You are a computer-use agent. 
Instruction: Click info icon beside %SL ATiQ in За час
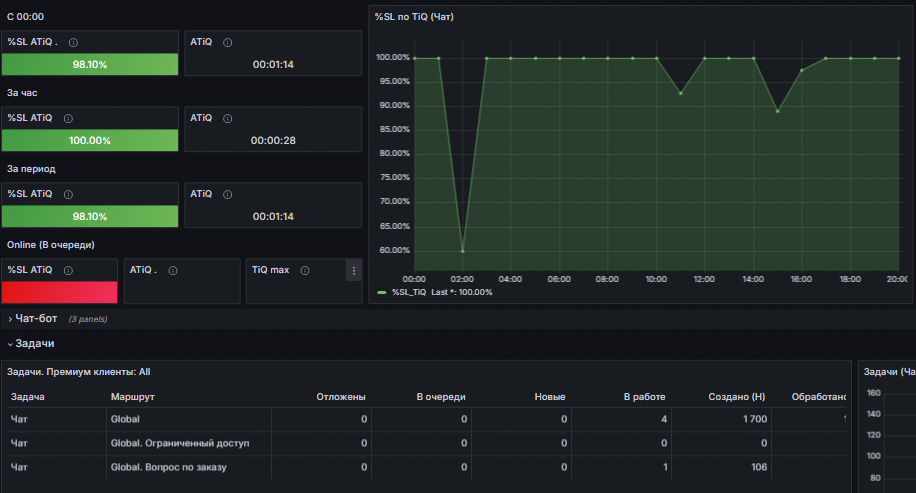pyautogui.click(x=68, y=118)
